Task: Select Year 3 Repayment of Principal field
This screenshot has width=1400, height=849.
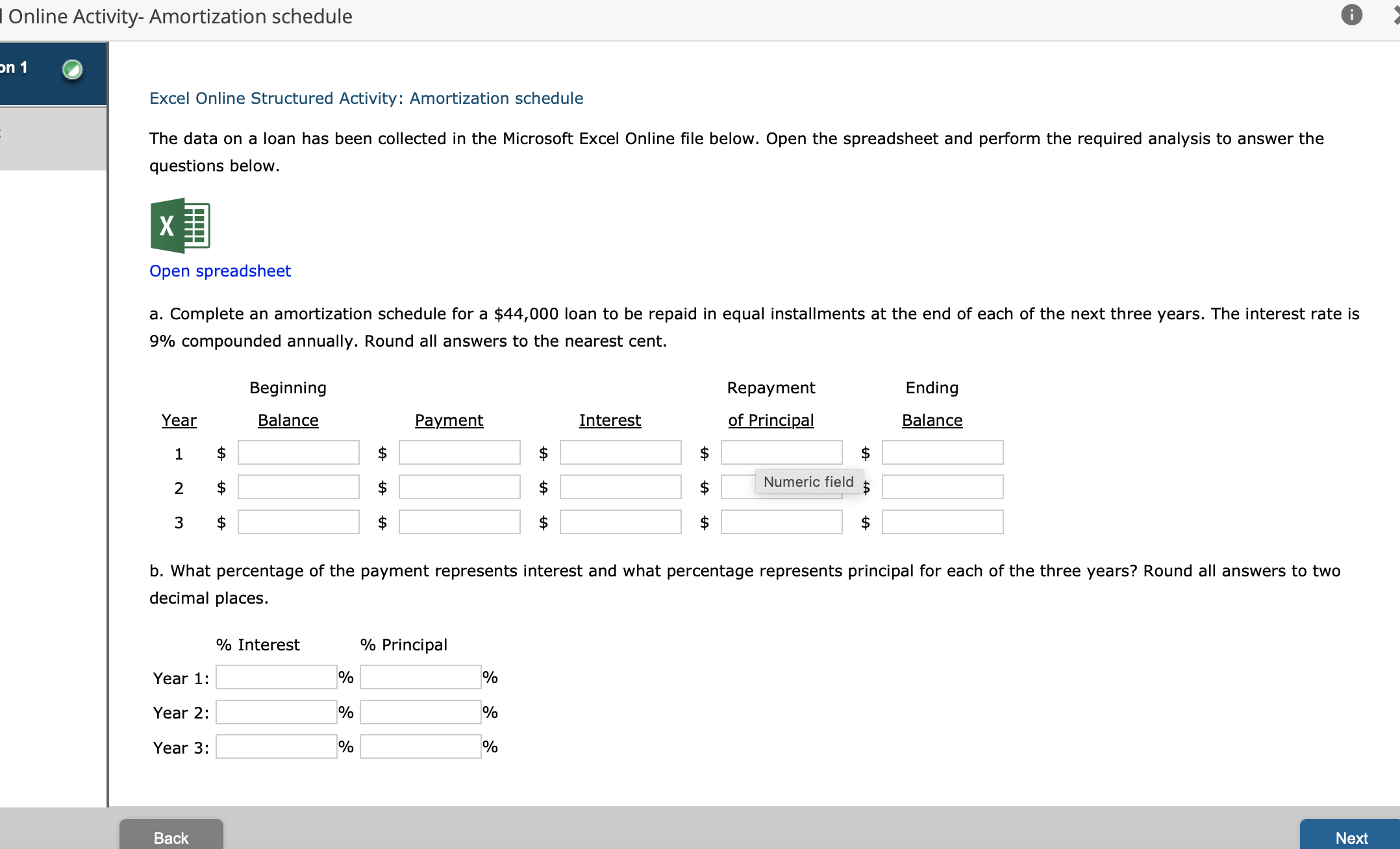Action: [782, 522]
